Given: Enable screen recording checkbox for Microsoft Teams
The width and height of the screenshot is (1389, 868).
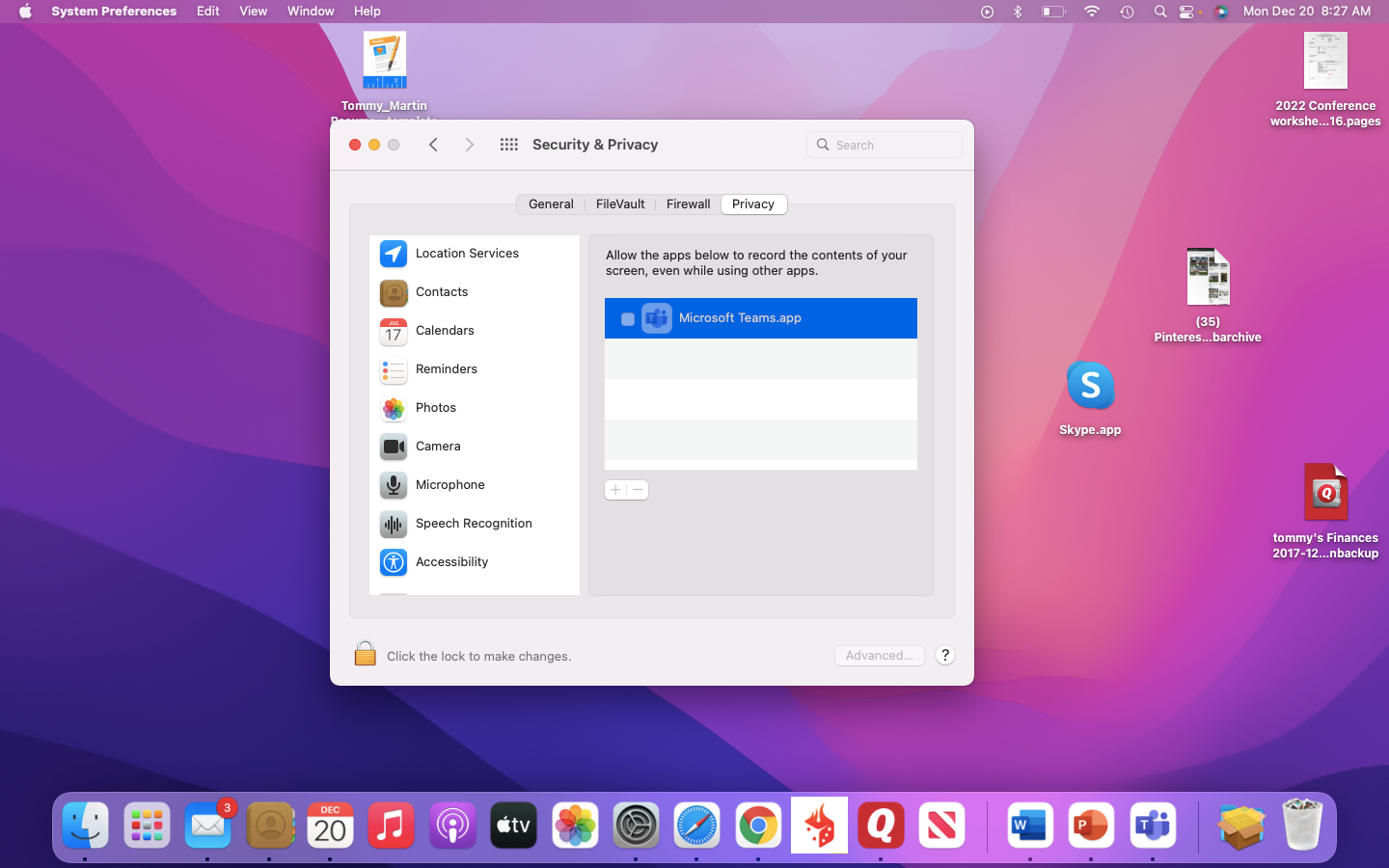Looking at the screenshot, I should [x=628, y=319].
